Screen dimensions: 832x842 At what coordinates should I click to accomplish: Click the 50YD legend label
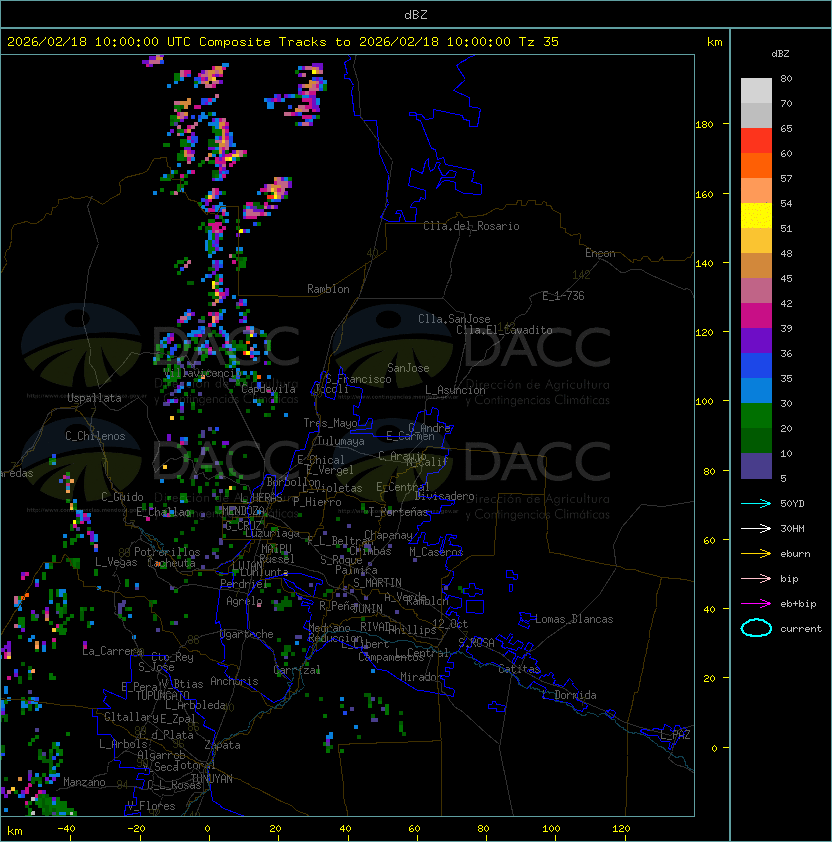(792, 503)
